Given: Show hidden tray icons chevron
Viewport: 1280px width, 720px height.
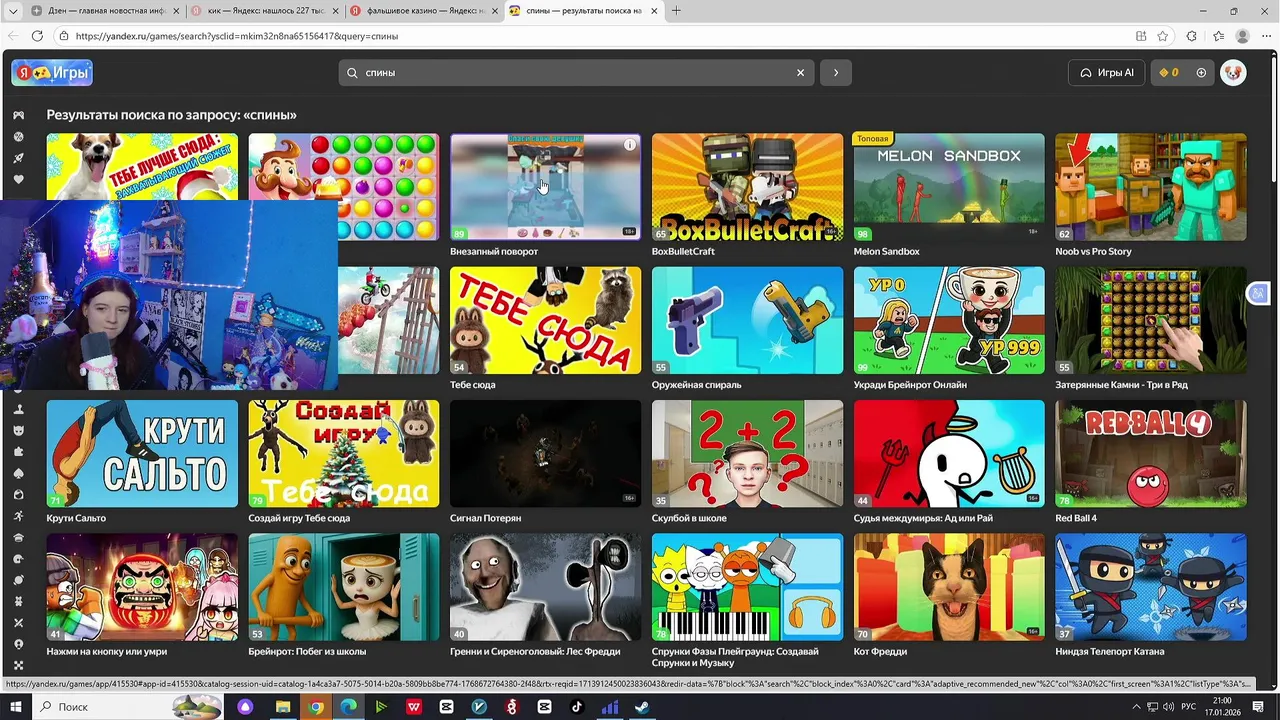Looking at the screenshot, I should coord(1136,707).
